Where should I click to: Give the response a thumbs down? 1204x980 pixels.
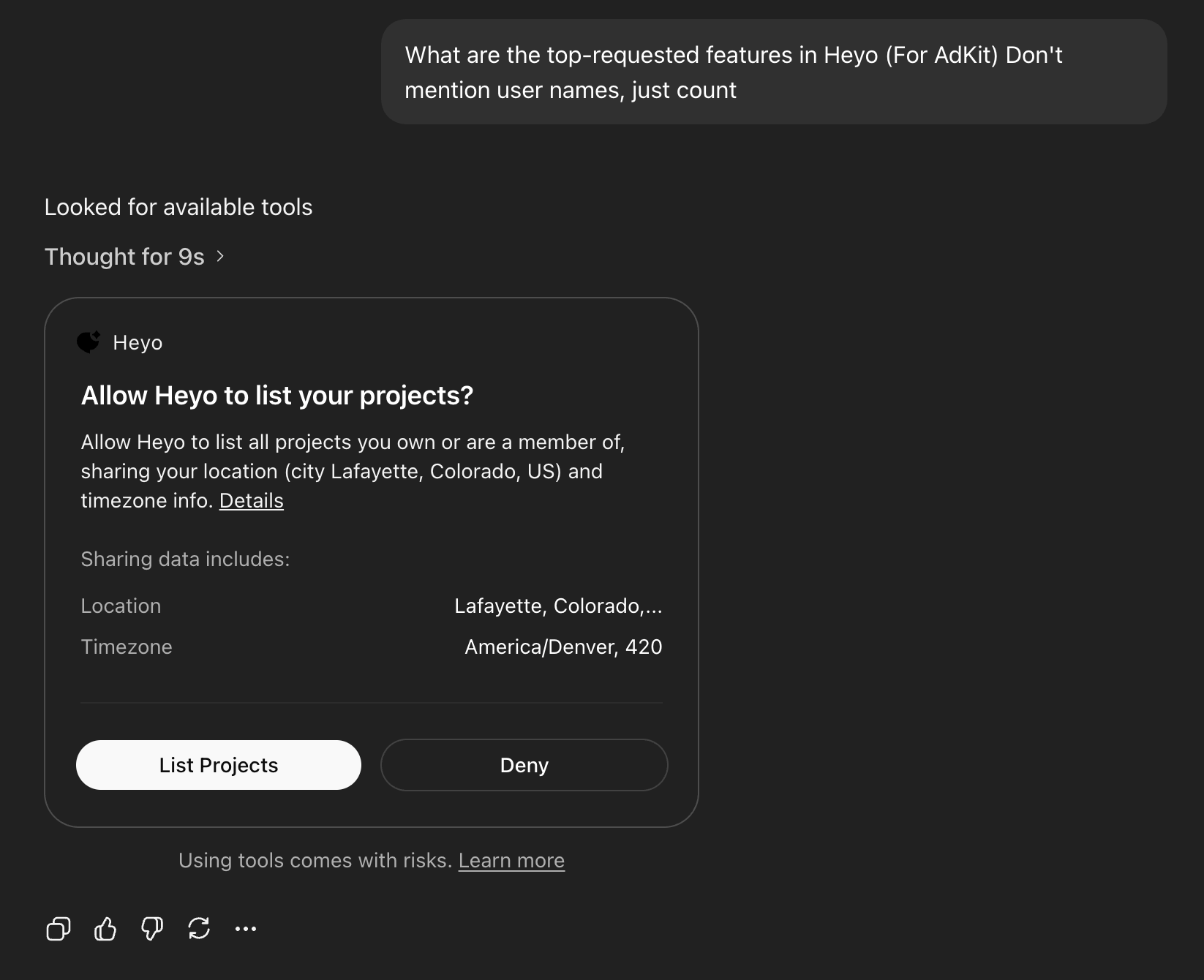(x=151, y=929)
